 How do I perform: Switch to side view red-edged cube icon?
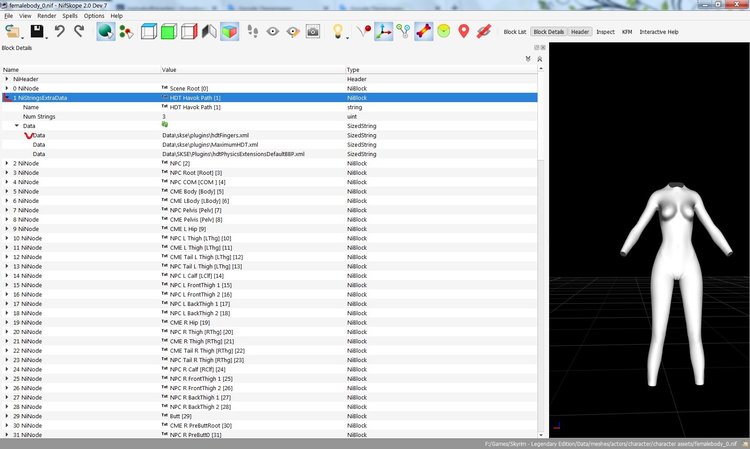189,32
